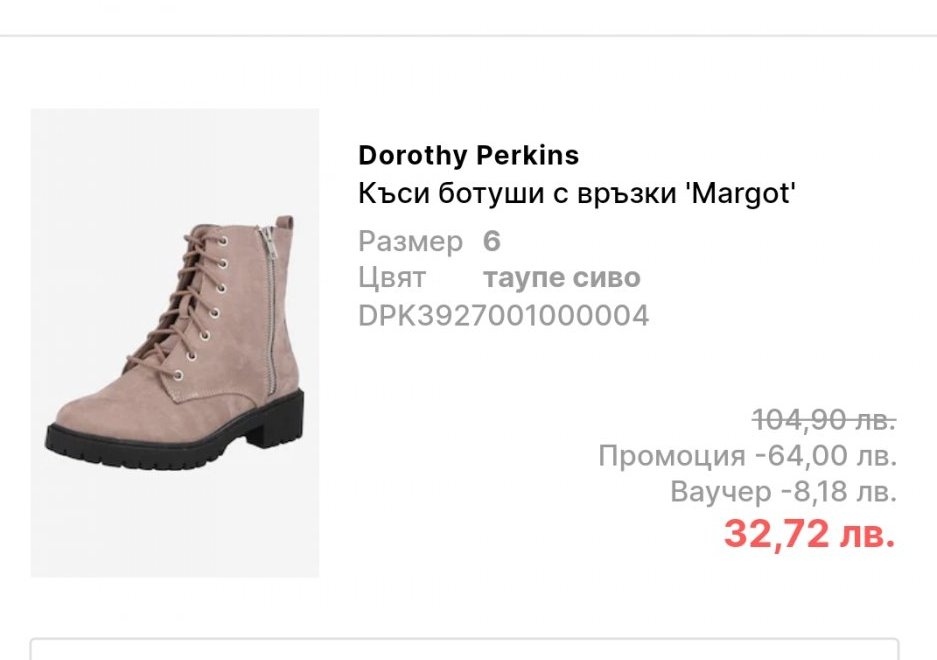
Task: Click the 'Размер' size label
Action: [x=410, y=242]
